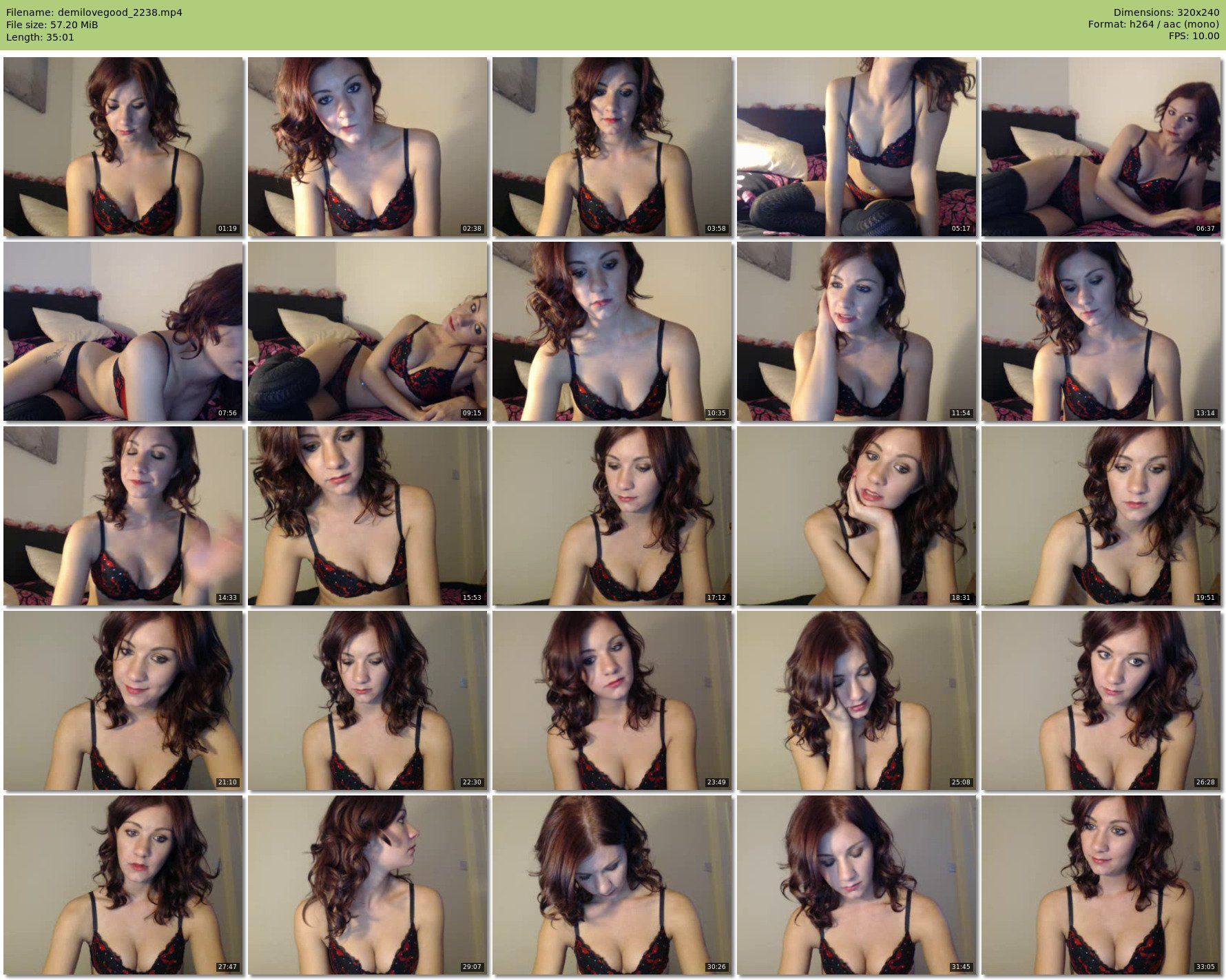Open the thumbnail stamped 11:54
Screen dimensions: 1226x980
click(x=857, y=331)
